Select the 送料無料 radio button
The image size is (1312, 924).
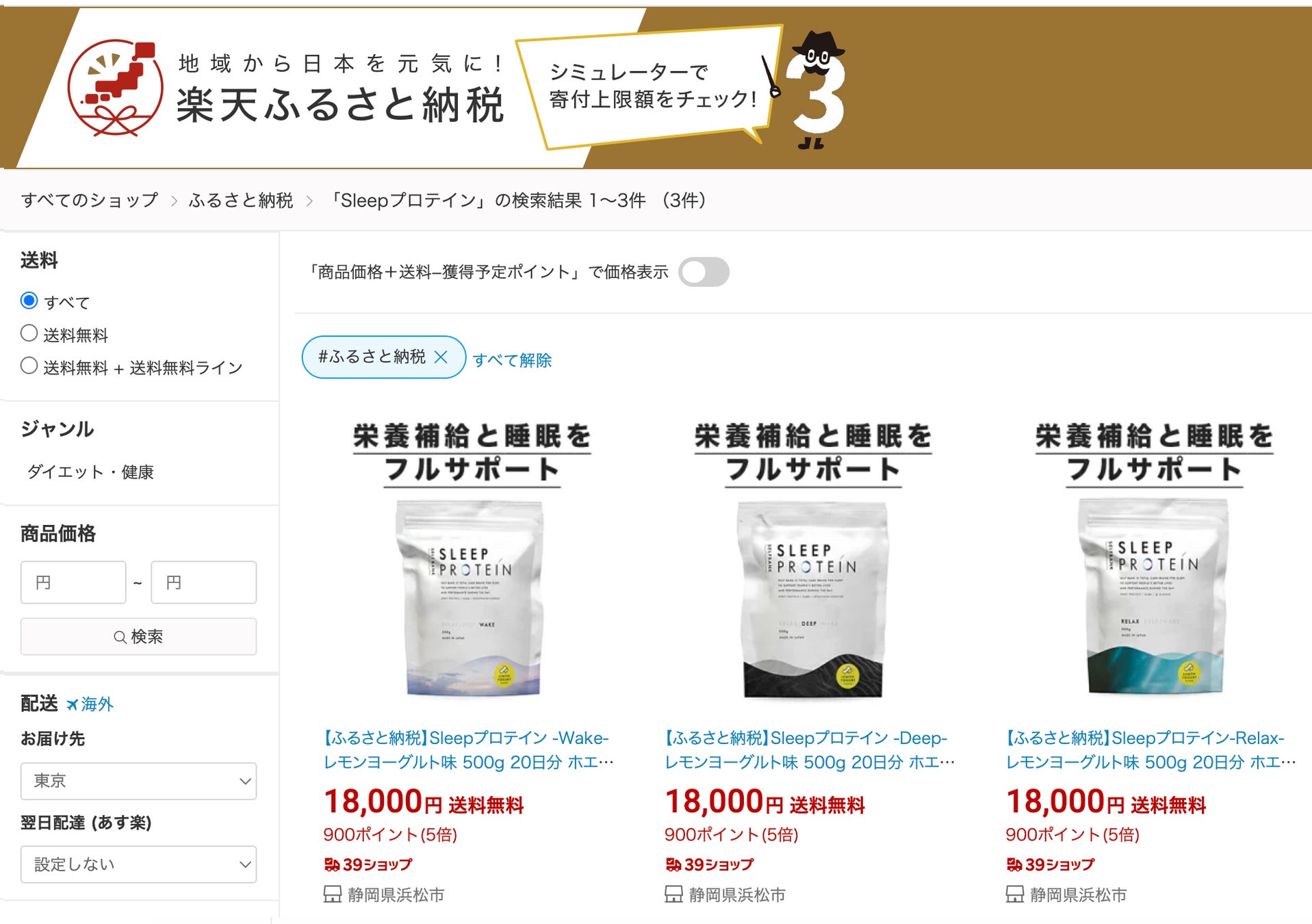29,333
